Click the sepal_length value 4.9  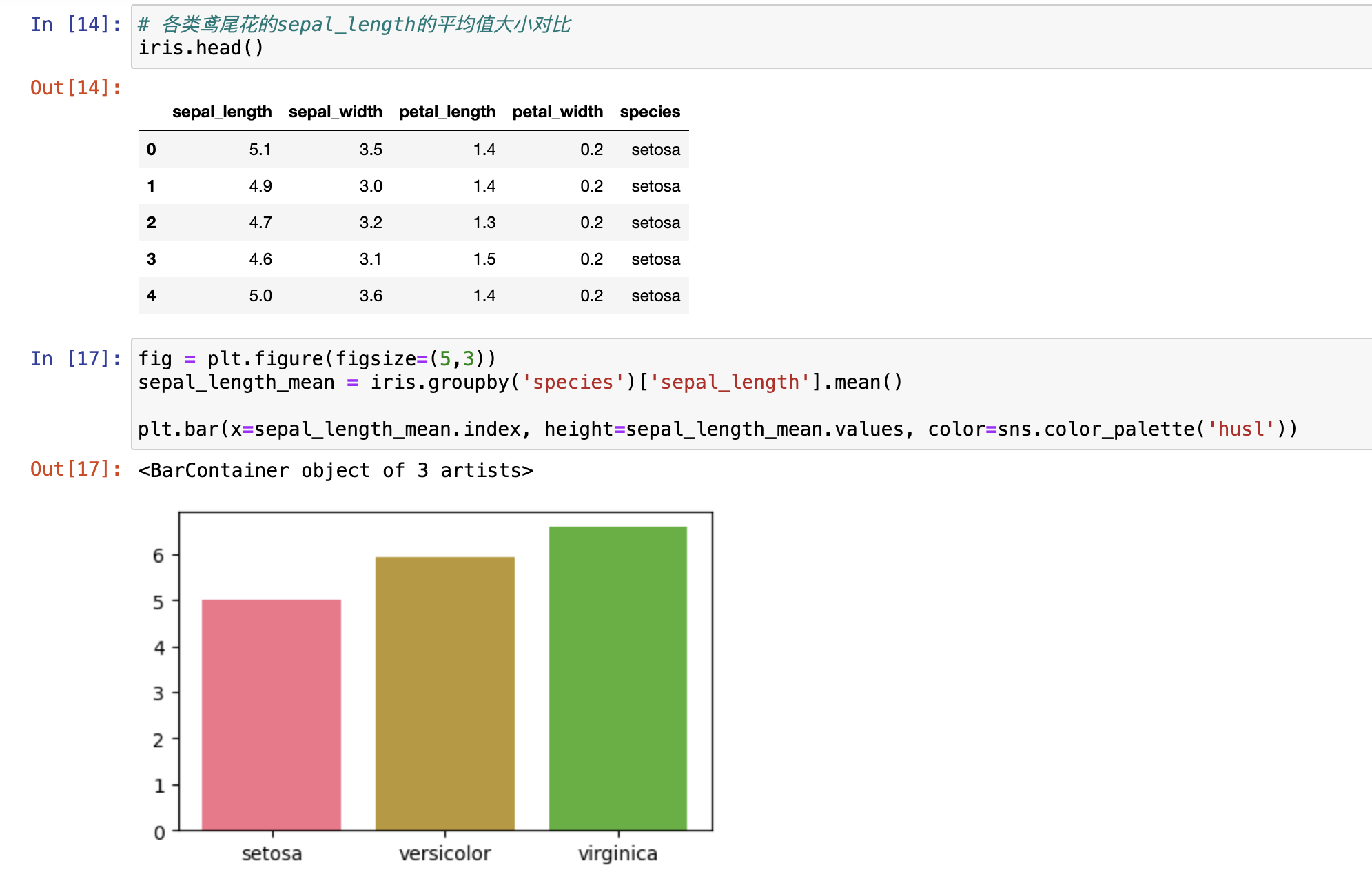(260, 186)
